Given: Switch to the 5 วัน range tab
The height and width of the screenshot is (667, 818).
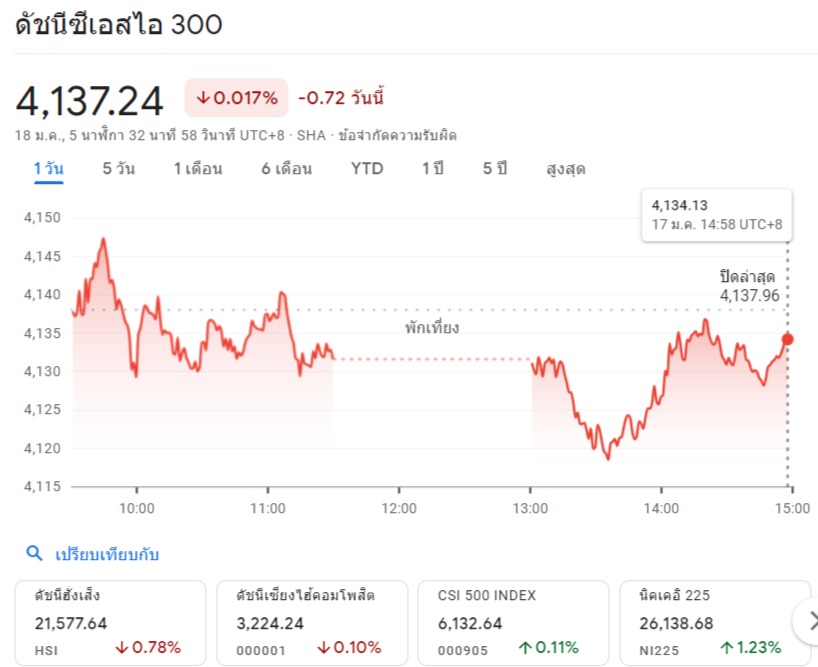Looking at the screenshot, I should [118, 169].
